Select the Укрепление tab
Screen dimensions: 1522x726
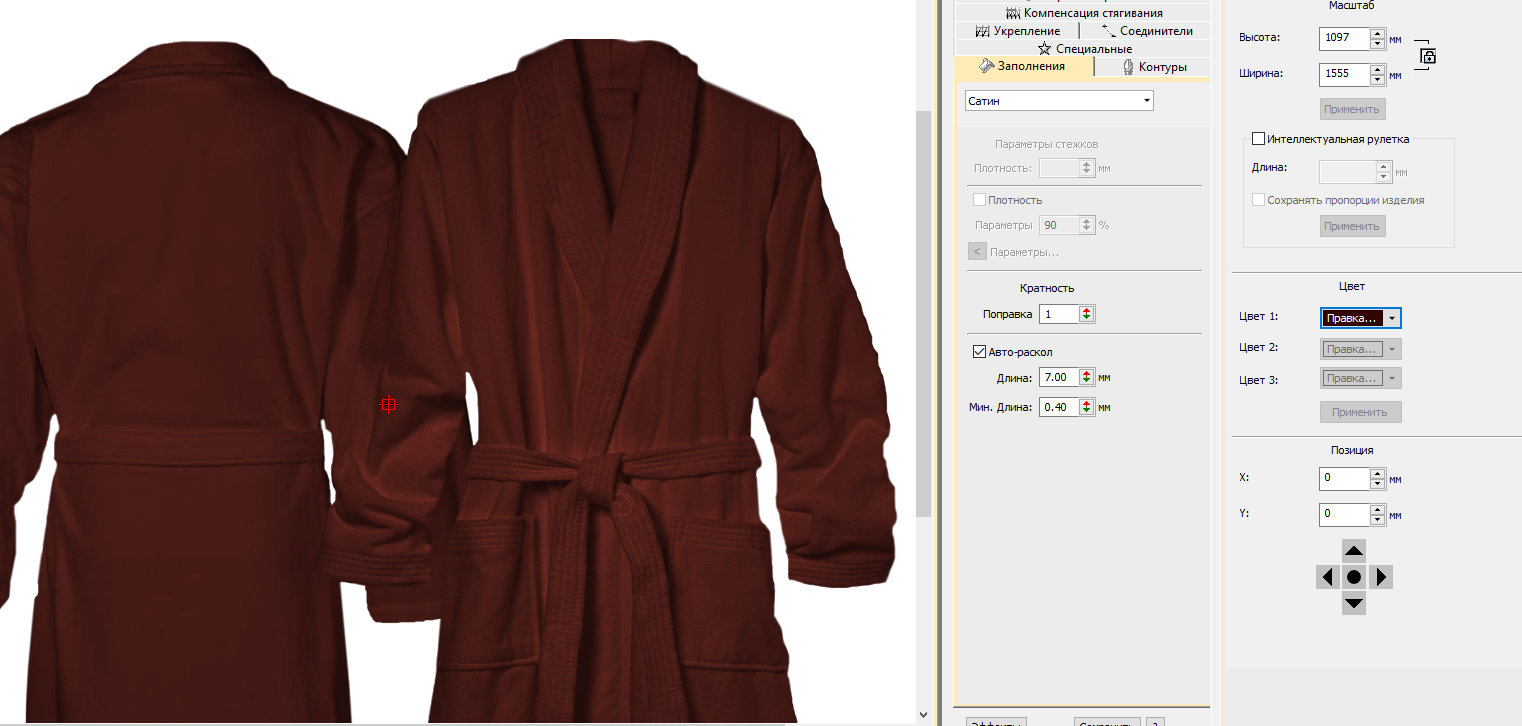pyautogui.click(x=1017, y=31)
